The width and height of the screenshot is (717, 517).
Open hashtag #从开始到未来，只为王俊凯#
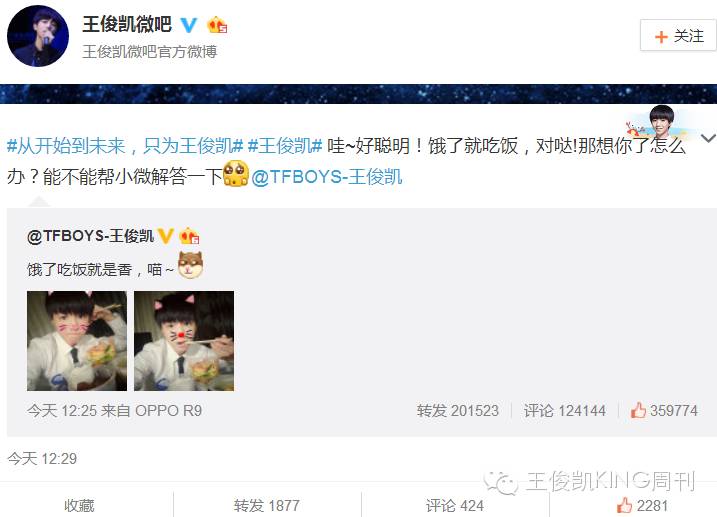125,146
